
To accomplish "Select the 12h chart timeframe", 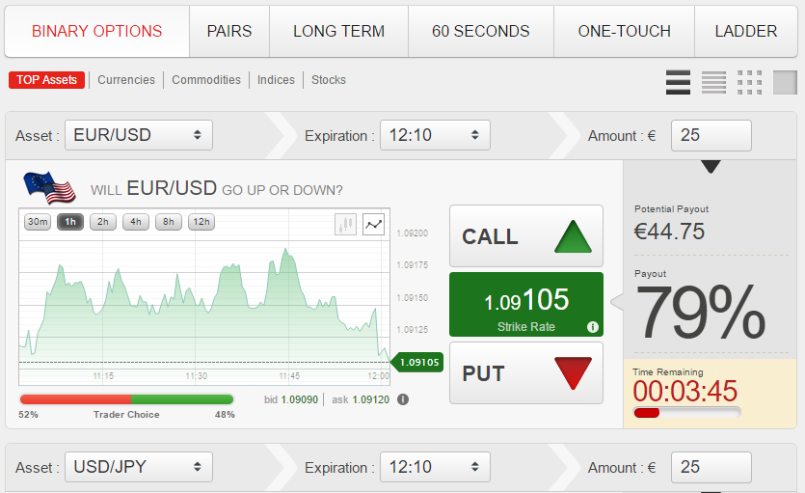I will coord(202,222).
